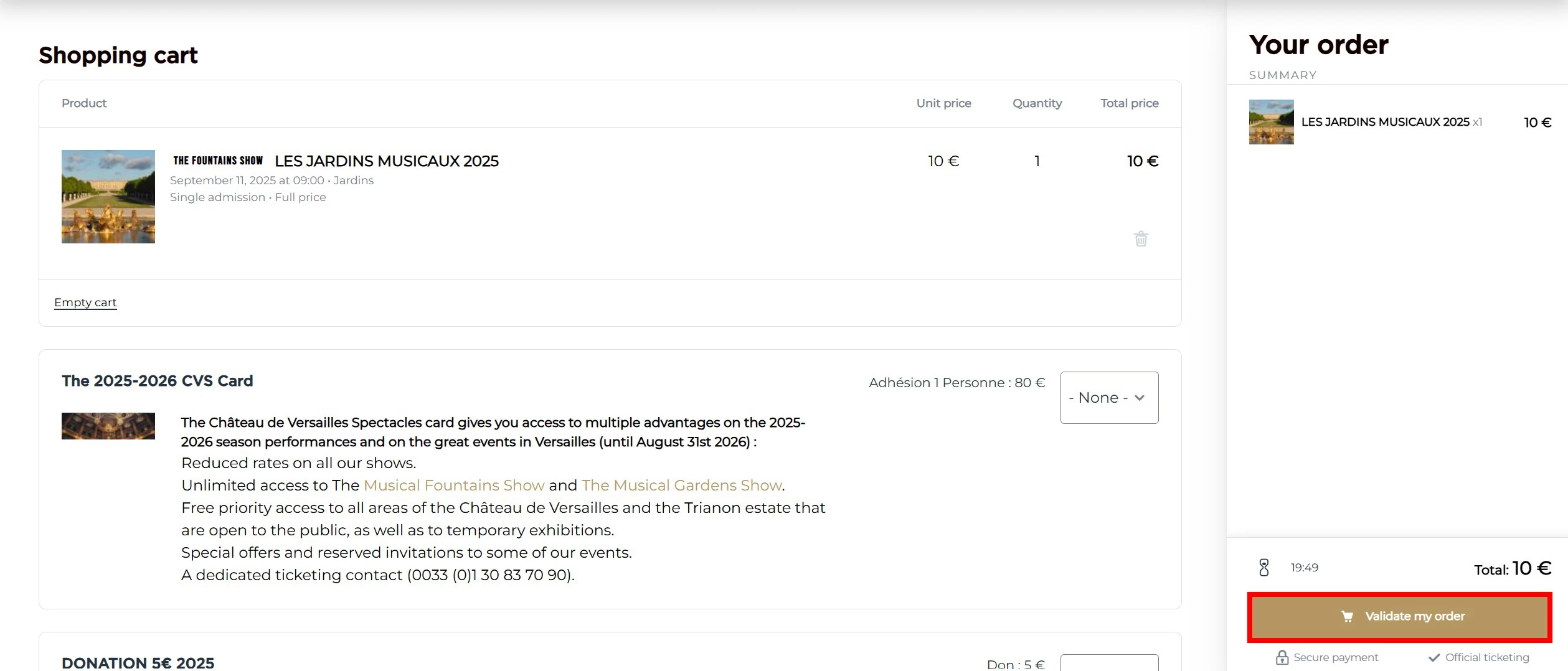Click the Secure payment padlock icon
This screenshot has height=671, width=1568.
click(1282, 657)
